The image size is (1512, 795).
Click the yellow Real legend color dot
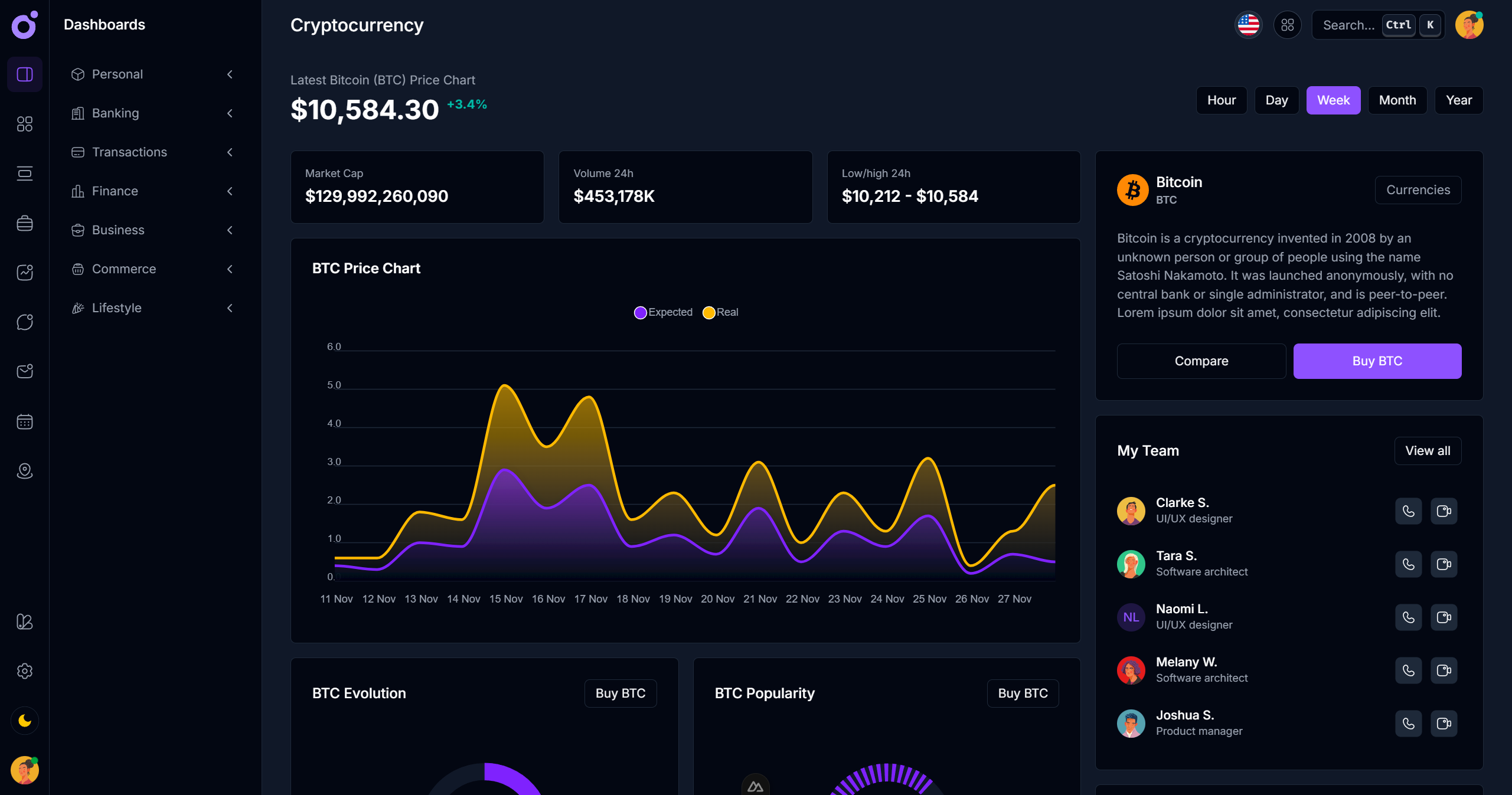(x=708, y=312)
